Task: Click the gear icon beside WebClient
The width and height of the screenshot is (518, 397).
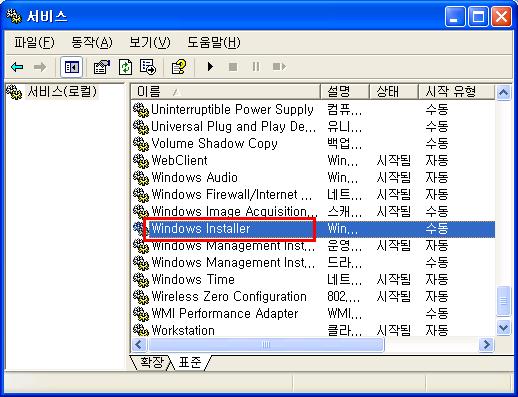Action: pyautogui.click(x=141, y=161)
